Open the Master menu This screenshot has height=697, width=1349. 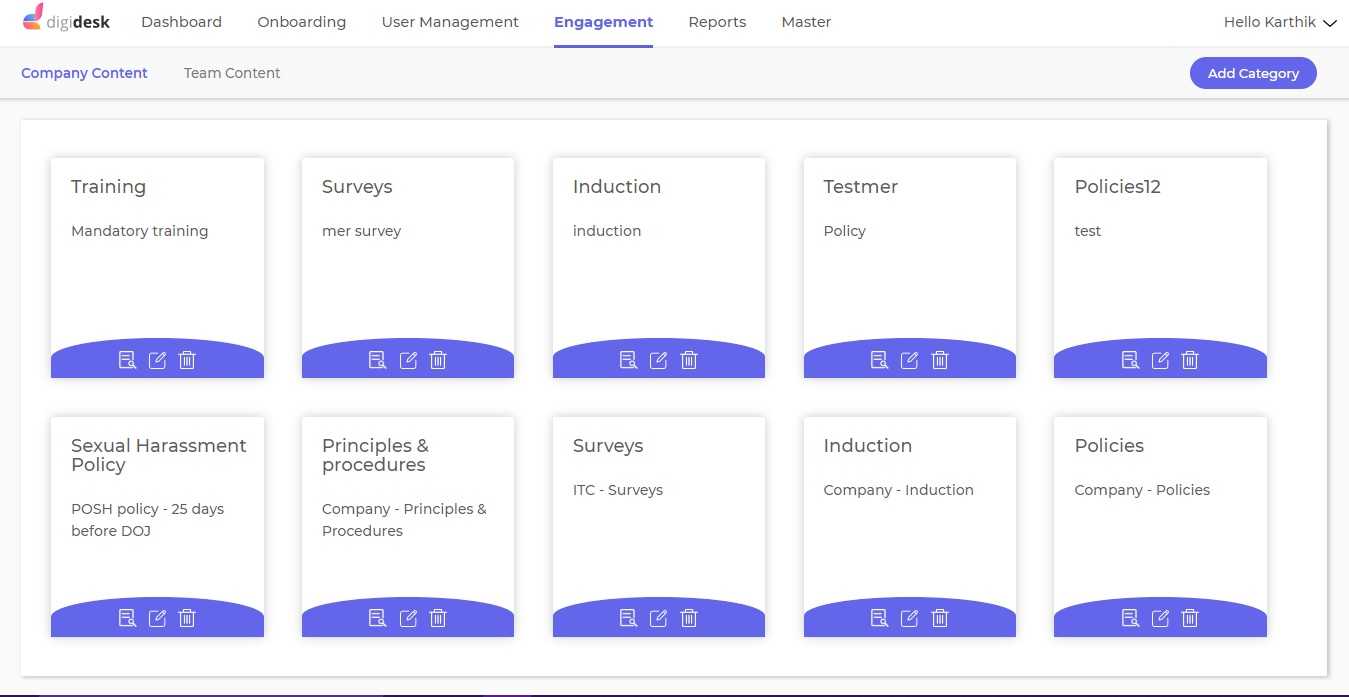pyautogui.click(x=806, y=22)
